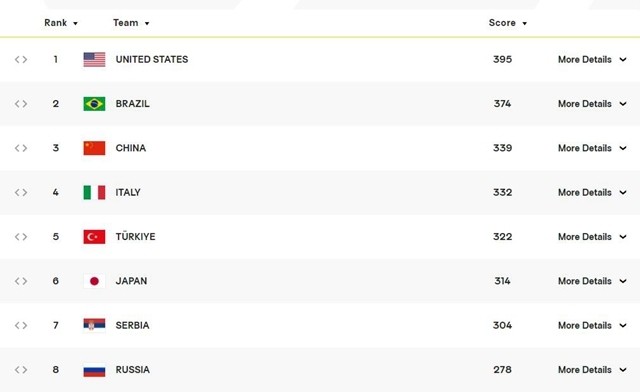
Task: Click the Serbia flag icon
Action: click(94, 325)
